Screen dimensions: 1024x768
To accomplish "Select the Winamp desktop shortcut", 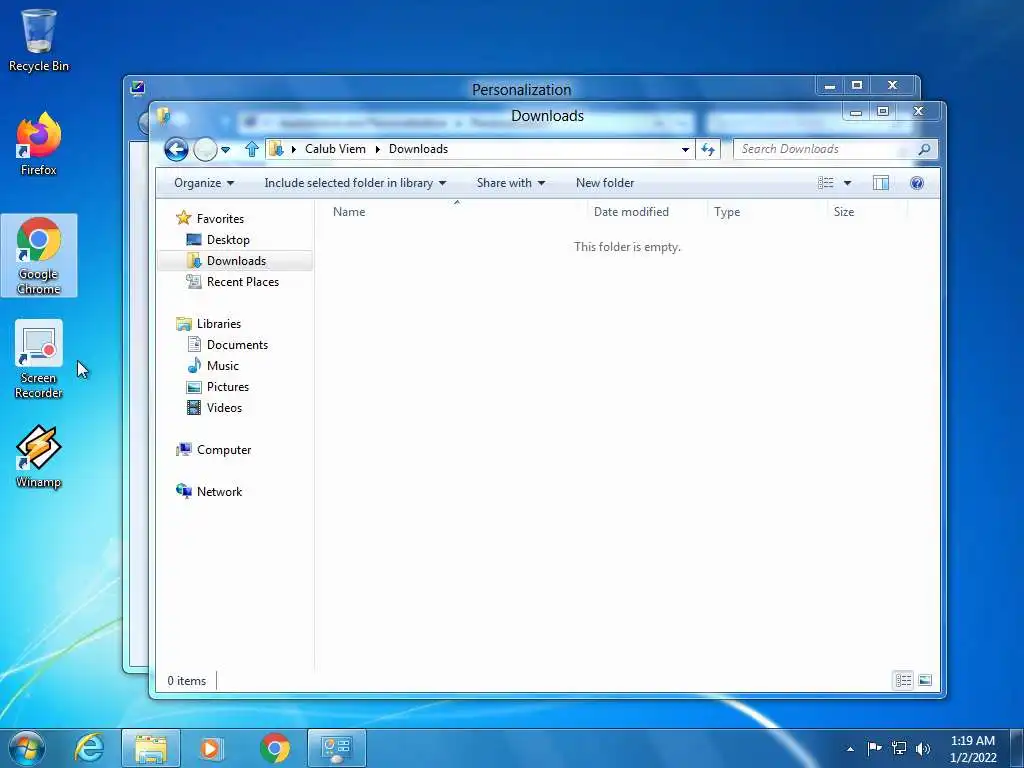I will click(x=39, y=456).
